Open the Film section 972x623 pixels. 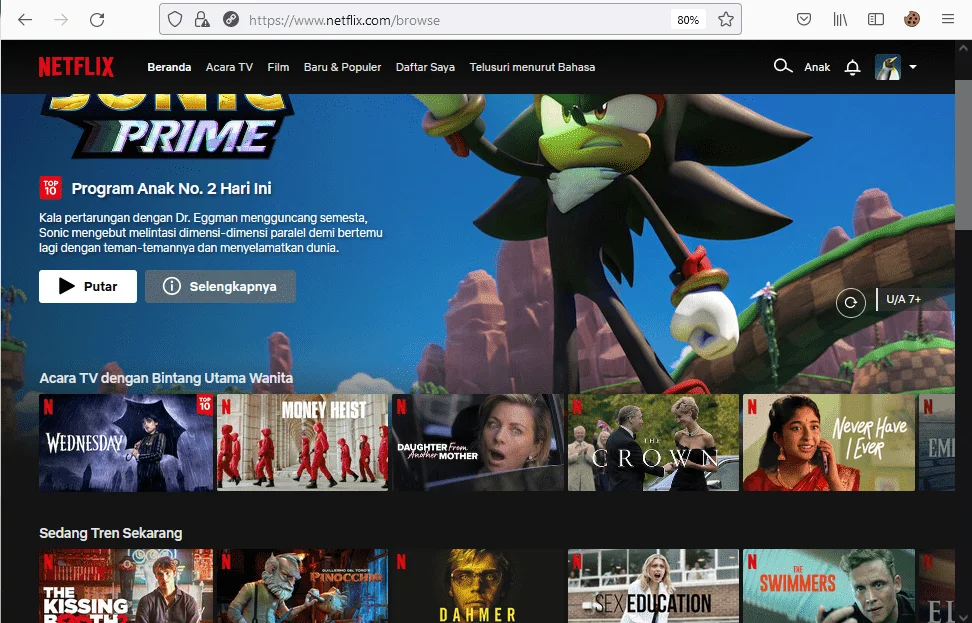[x=278, y=67]
